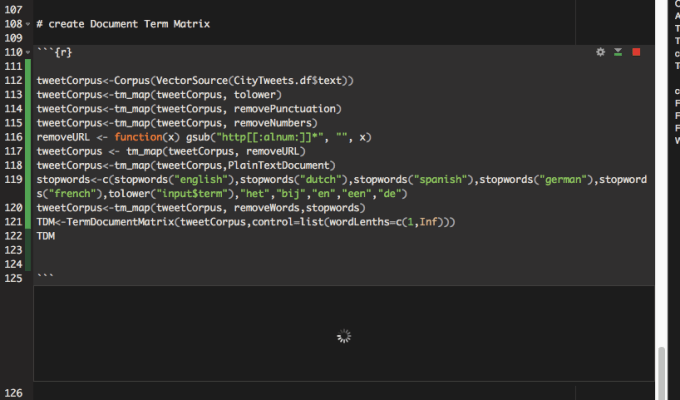Click the ```{r} chunk header
Image resolution: width=680 pixels, height=400 pixels.
[54, 52]
